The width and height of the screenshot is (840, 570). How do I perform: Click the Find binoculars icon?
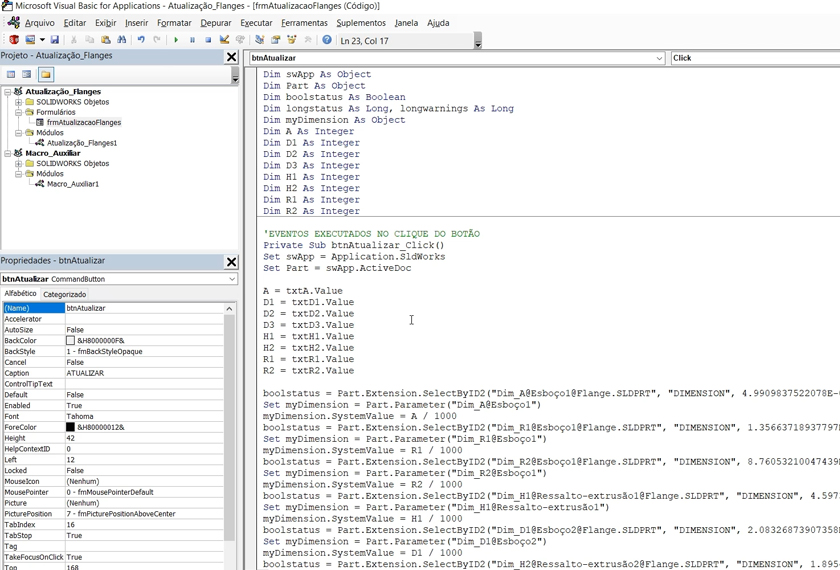click(122, 40)
